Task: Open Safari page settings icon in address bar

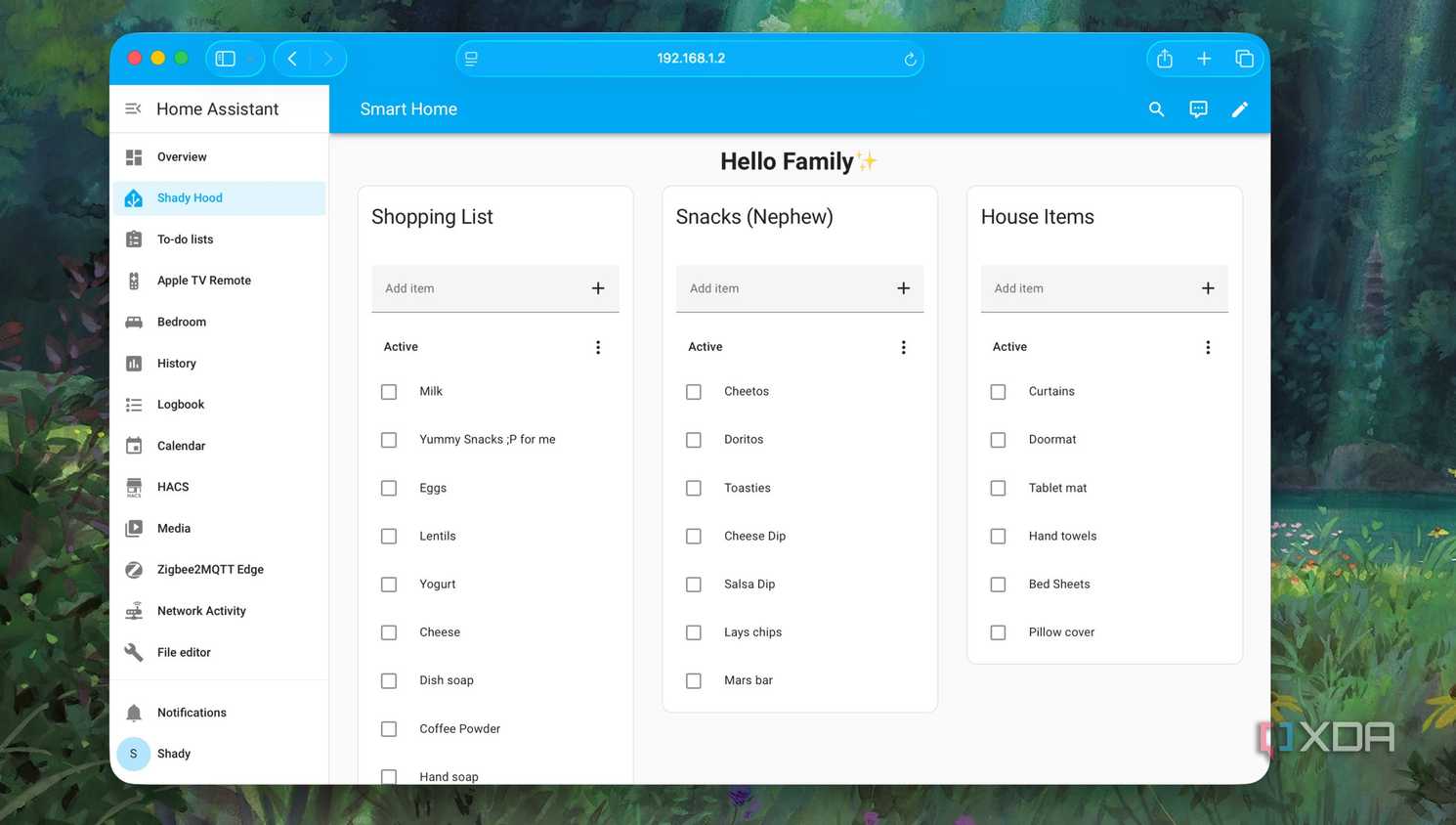Action: 471,59
